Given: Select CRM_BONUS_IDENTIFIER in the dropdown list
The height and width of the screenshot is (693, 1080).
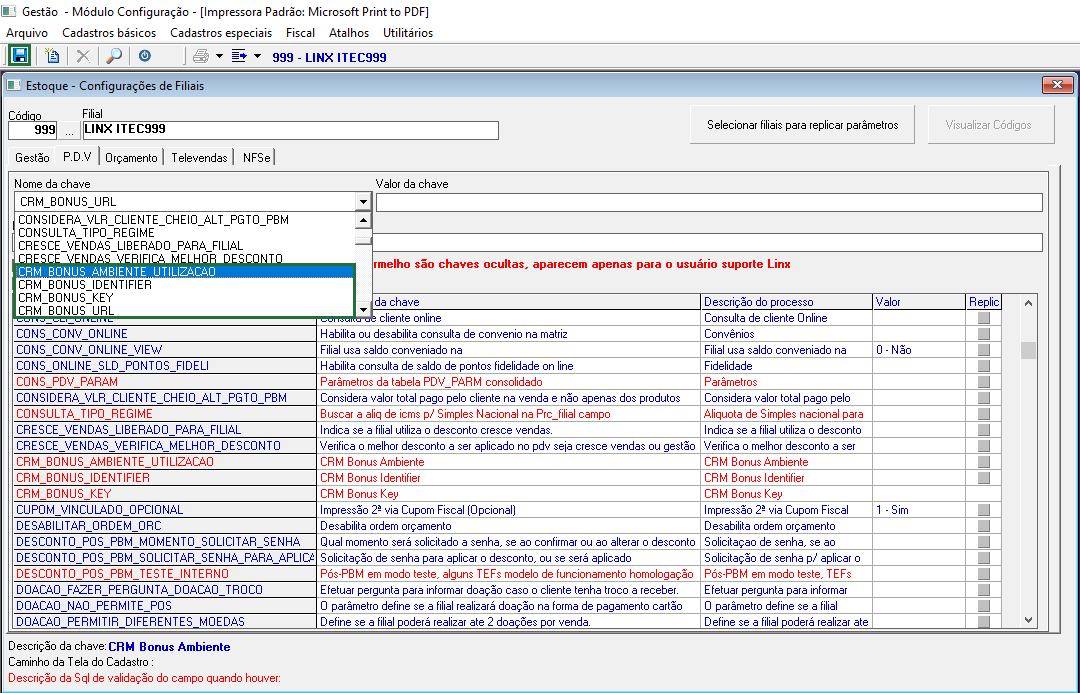Looking at the screenshot, I should (x=85, y=285).
